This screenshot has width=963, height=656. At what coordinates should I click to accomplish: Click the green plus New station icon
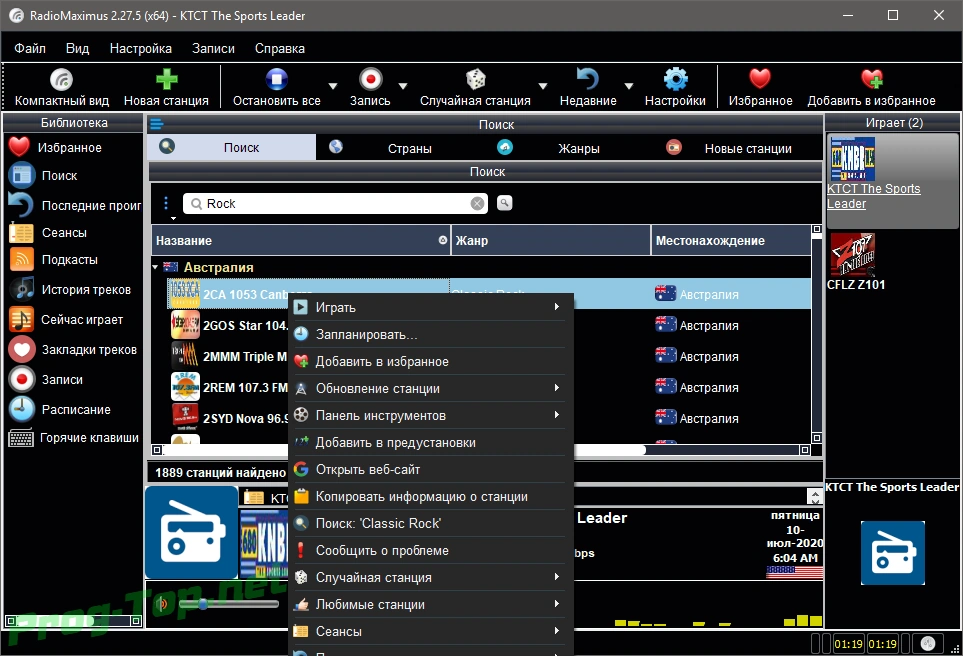point(166,79)
